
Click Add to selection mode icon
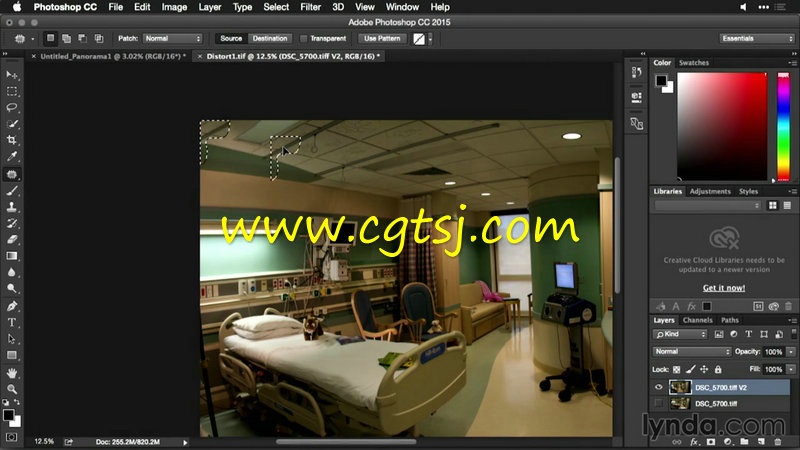coord(66,38)
